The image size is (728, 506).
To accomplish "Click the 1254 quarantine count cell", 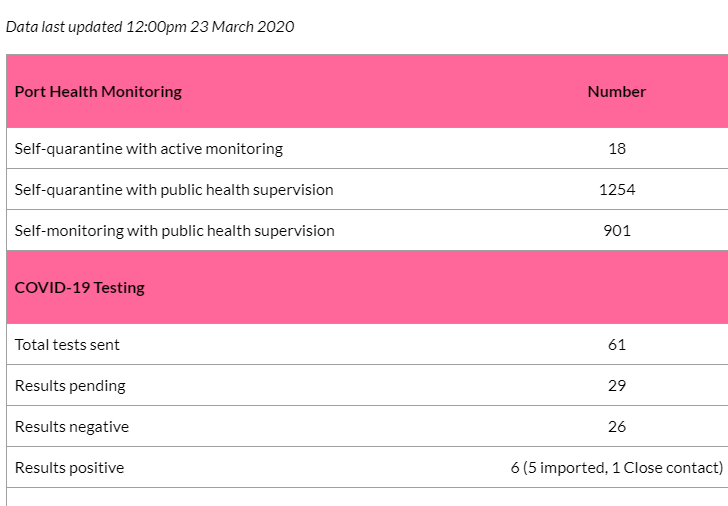I will click(x=617, y=190).
